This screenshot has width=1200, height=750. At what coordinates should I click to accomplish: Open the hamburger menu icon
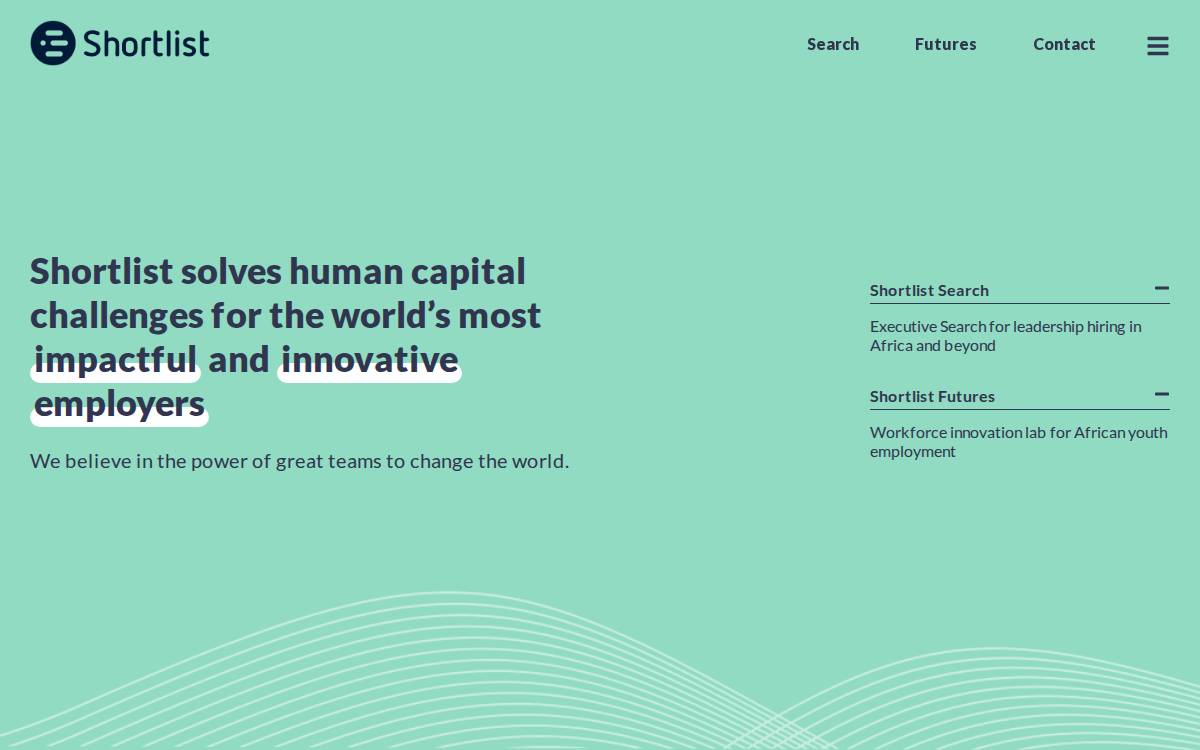point(1158,46)
